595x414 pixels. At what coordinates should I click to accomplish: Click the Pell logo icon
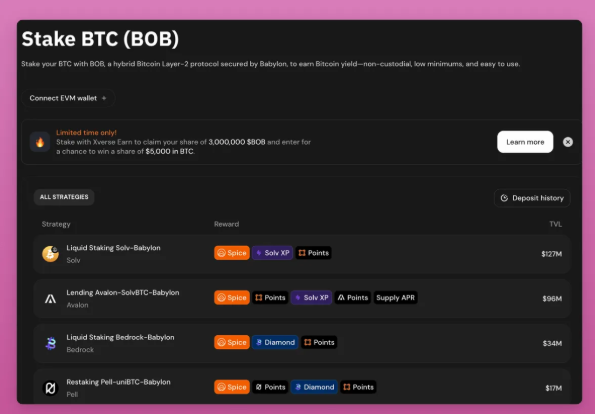(50, 388)
